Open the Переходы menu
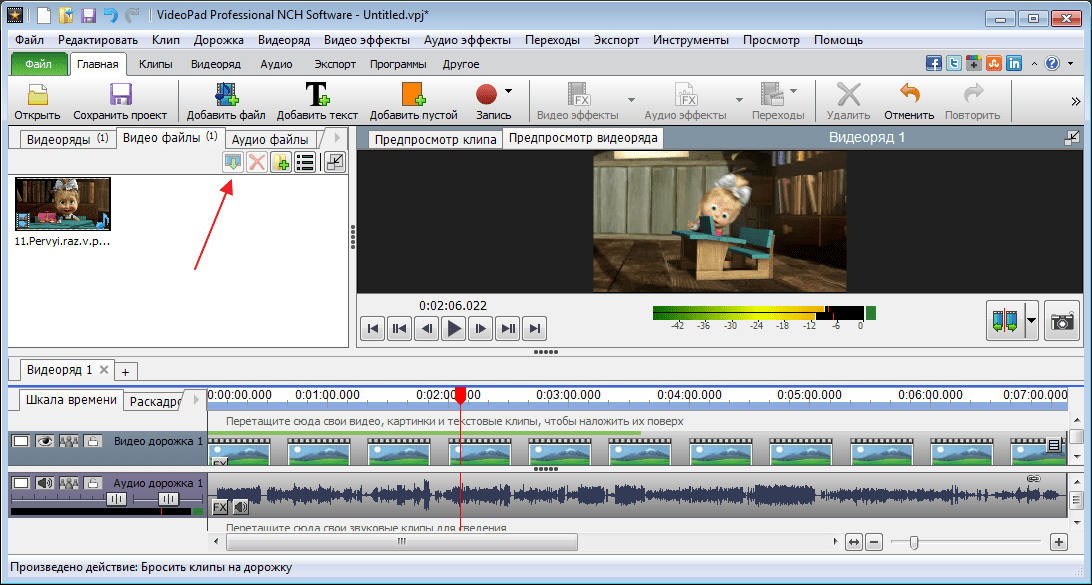Image resolution: width=1092 pixels, height=585 pixels. 552,40
